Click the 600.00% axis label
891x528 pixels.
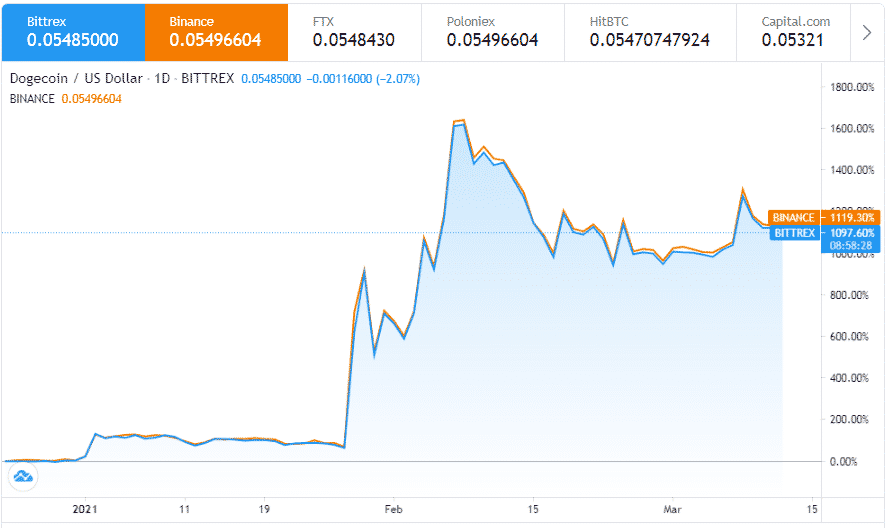(x=849, y=336)
